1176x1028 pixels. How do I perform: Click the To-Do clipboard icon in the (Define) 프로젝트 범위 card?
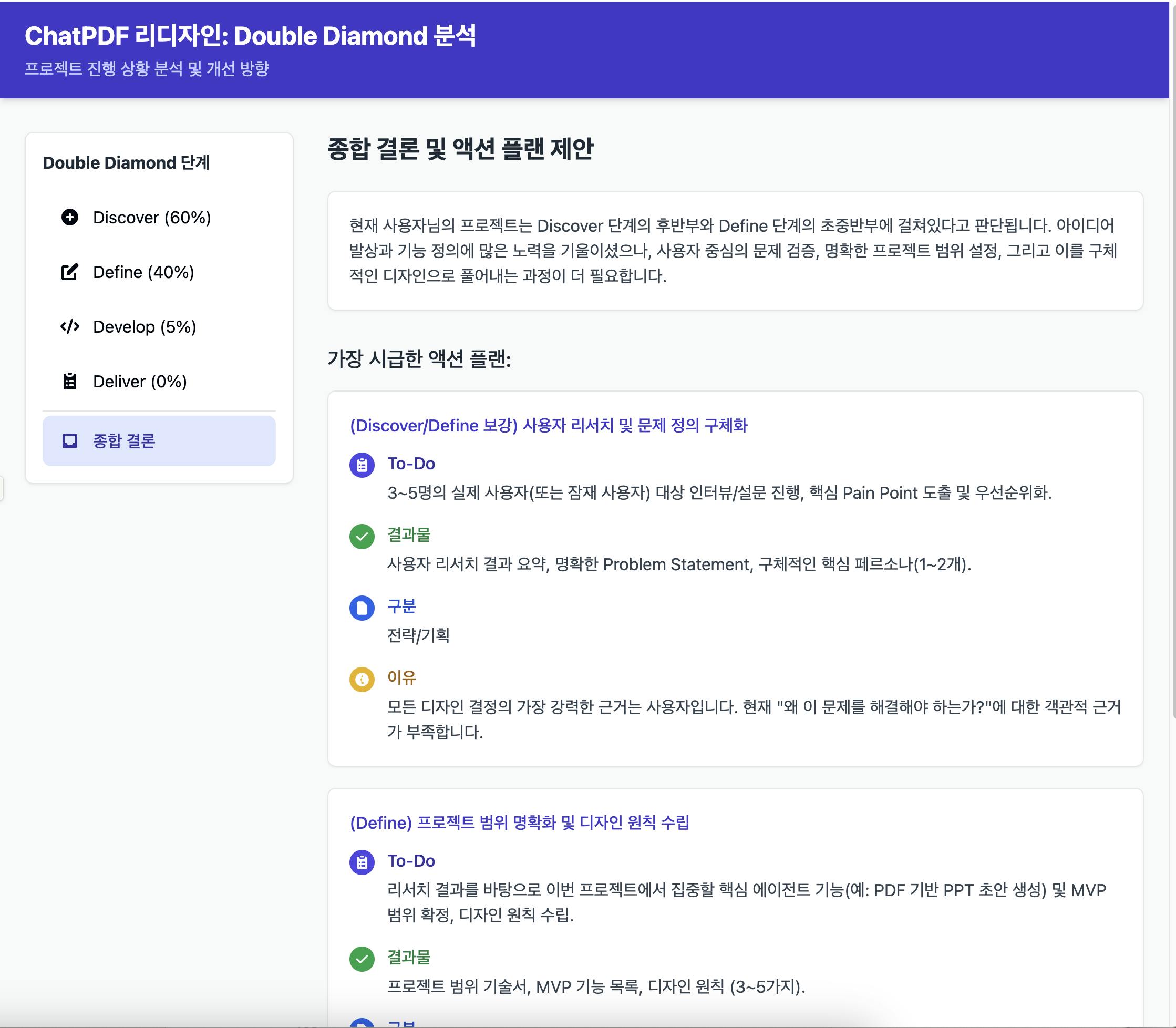(x=362, y=862)
